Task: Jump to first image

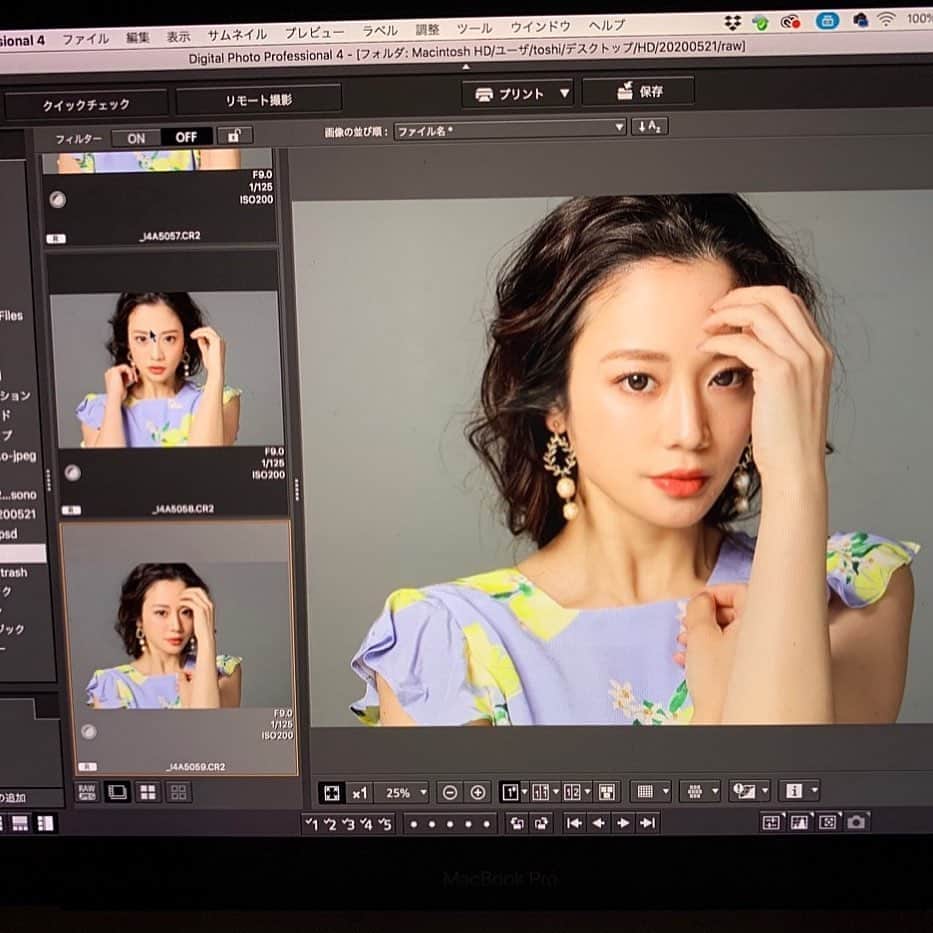Action: pos(574,823)
